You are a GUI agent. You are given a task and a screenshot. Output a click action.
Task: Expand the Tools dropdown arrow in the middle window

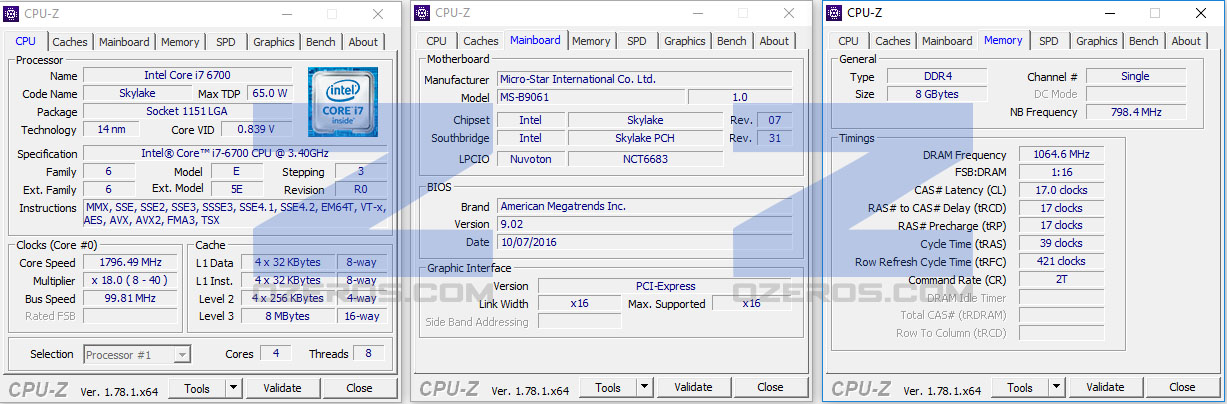click(644, 387)
